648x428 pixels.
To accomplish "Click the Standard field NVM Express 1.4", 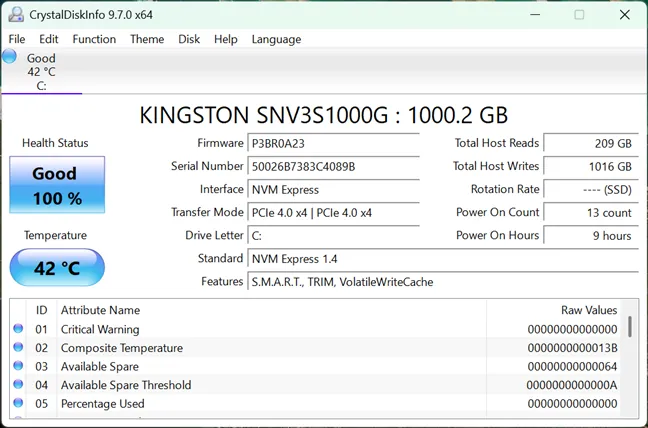I will pos(443,259).
